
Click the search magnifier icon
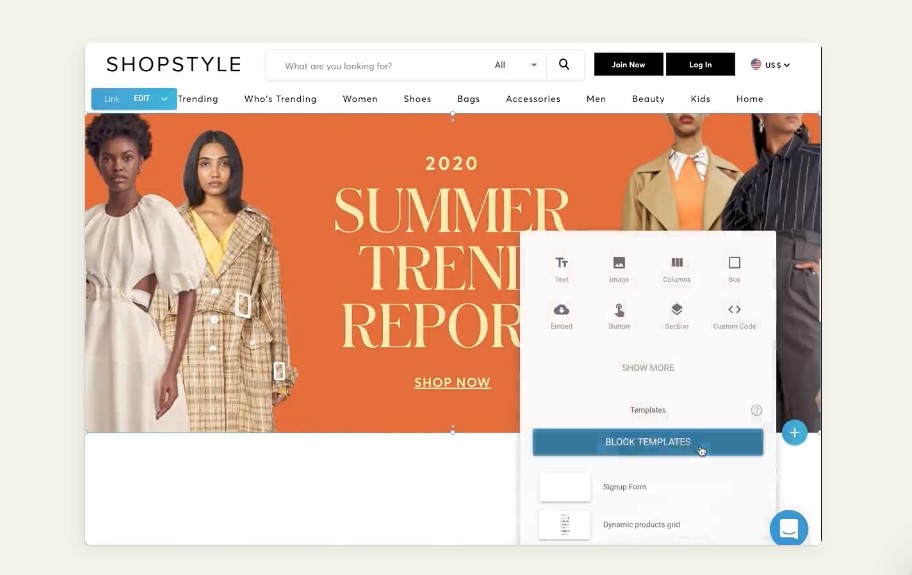tap(564, 65)
